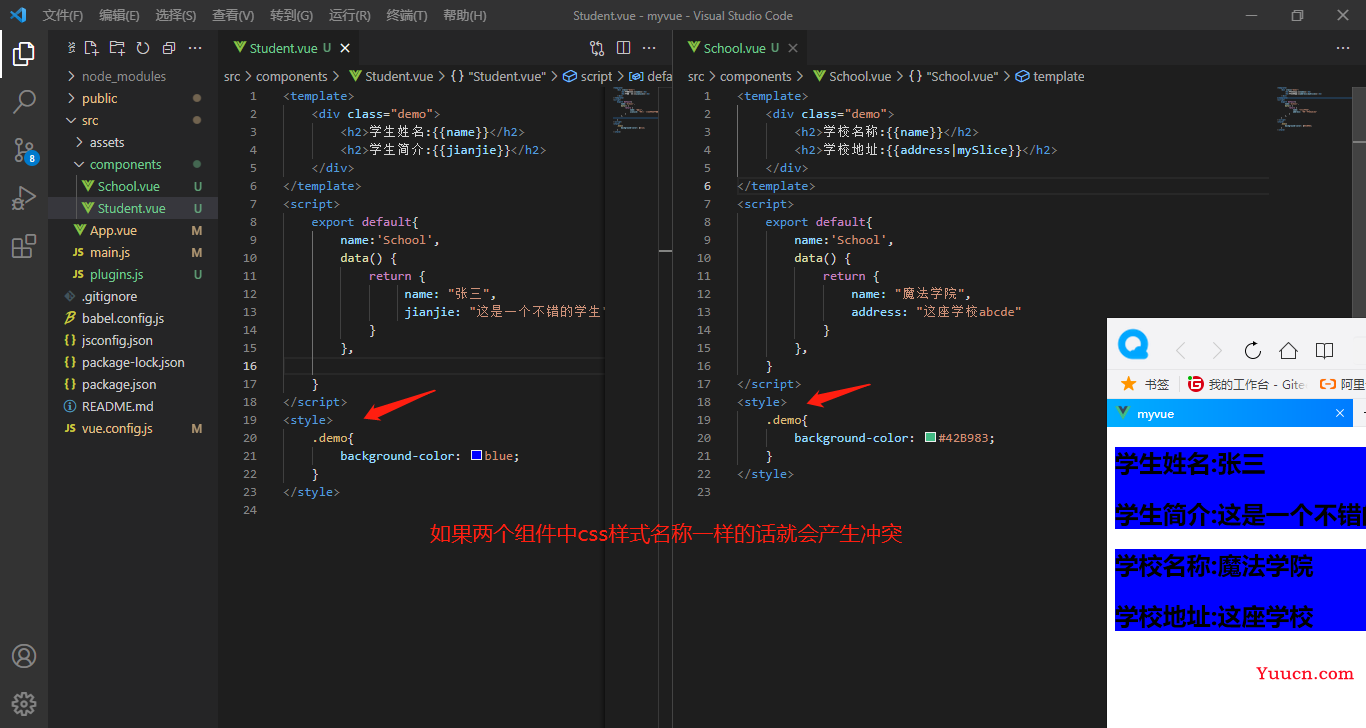Open App.vue in the file tree

(x=133, y=230)
